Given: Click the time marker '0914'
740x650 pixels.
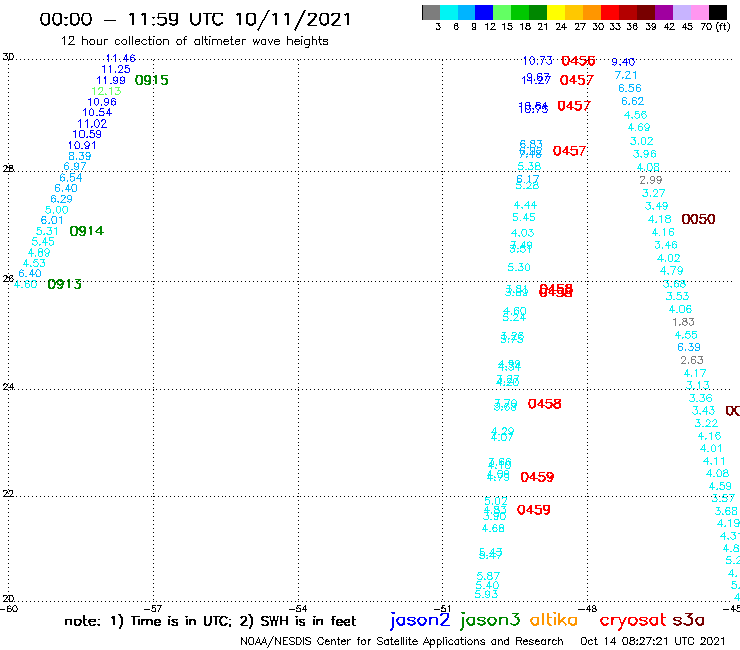Looking at the screenshot, I should click(87, 231).
